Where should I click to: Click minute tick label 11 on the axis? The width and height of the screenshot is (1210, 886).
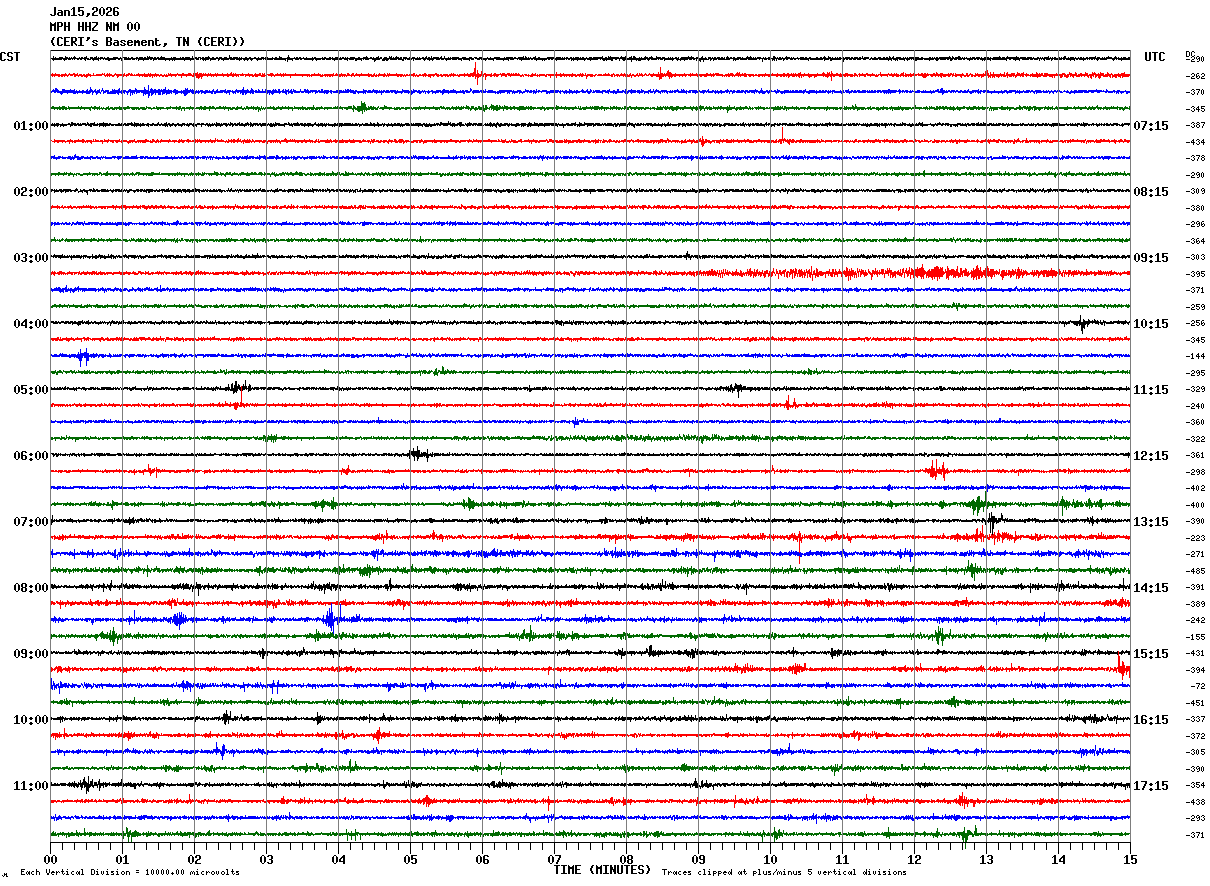(x=842, y=859)
